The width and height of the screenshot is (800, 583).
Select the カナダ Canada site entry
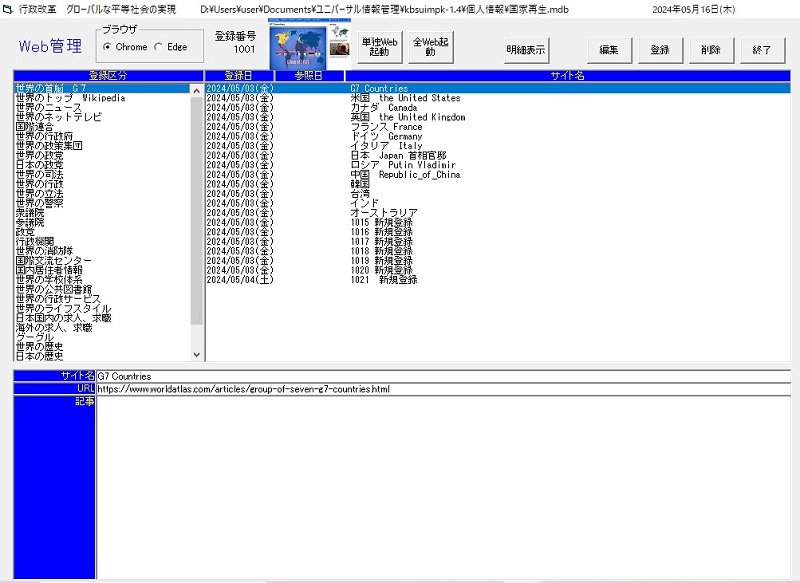(384, 108)
